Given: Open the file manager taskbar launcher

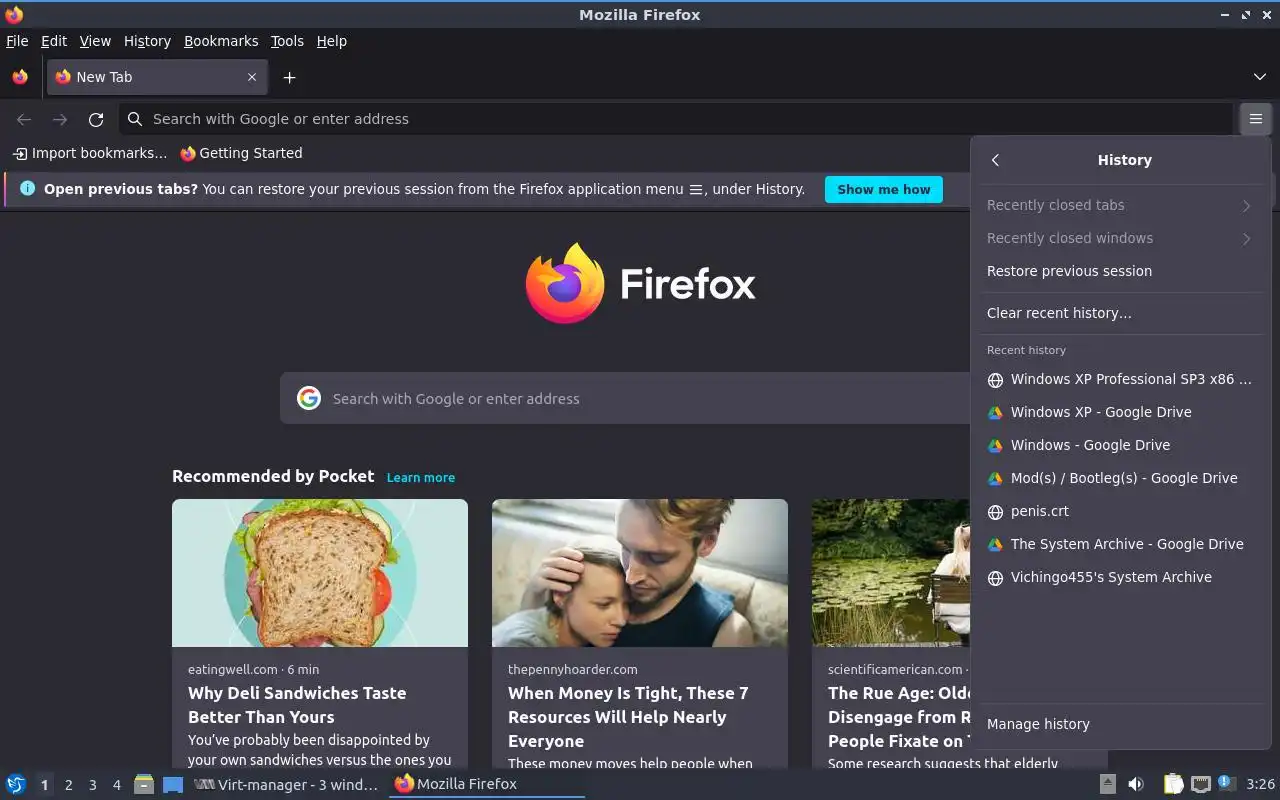Looking at the screenshot, I should 144,784.
